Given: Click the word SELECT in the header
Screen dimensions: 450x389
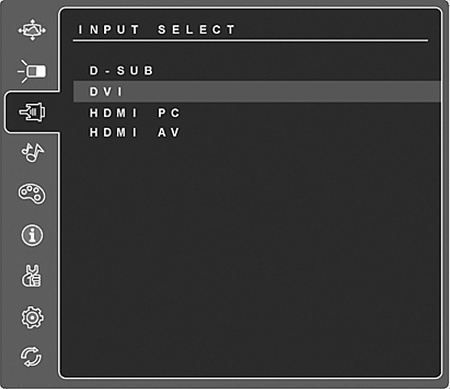Looking at the screenshot, I should (197, 30).
